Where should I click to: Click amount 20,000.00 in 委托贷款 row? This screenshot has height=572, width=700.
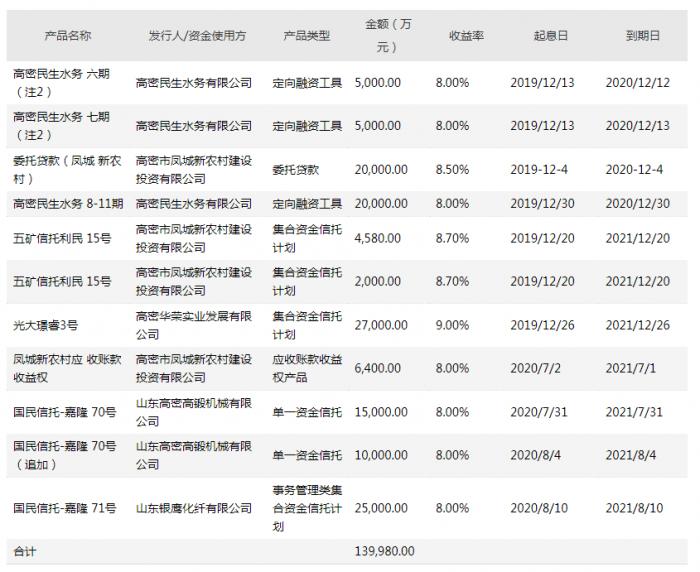(381, 170)
